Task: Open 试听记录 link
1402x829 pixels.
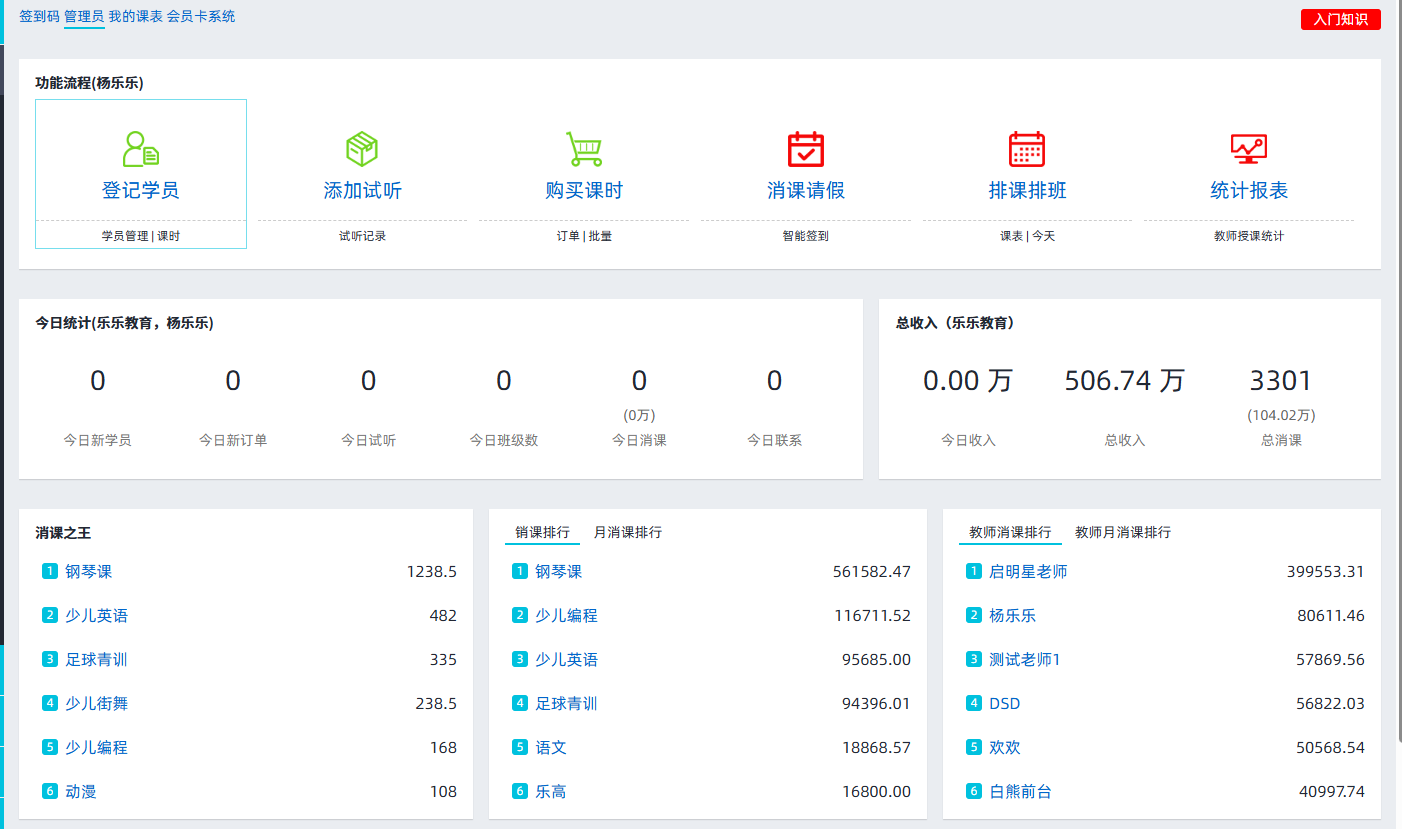Action: (x=362, y=236)
